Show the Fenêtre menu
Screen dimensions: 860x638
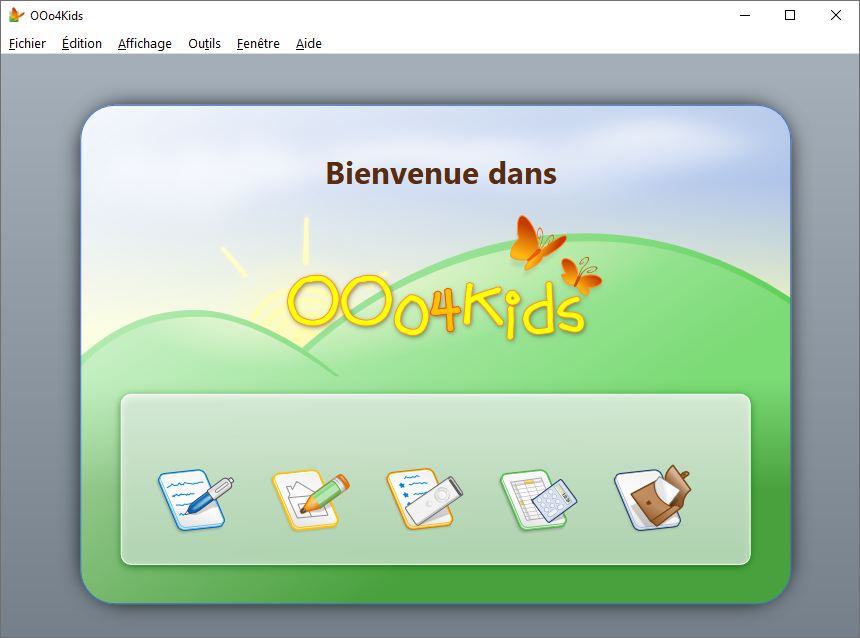[258, 43]
